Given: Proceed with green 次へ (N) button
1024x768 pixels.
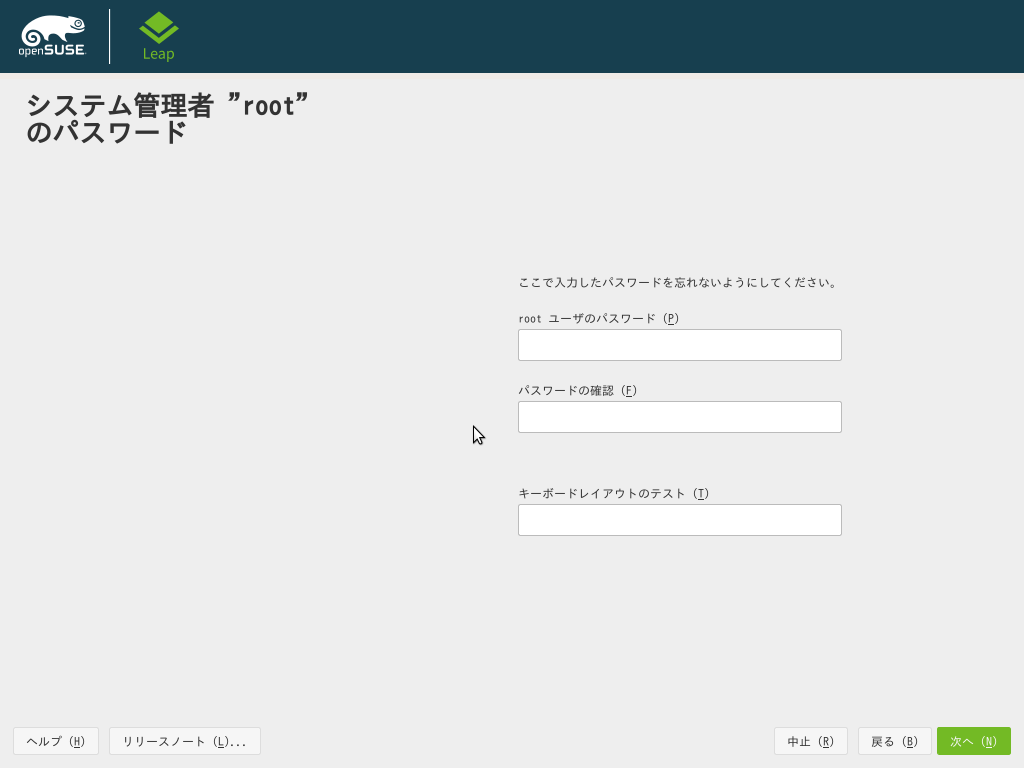Looking at the screenshot, I should click(x=974, y=741).
